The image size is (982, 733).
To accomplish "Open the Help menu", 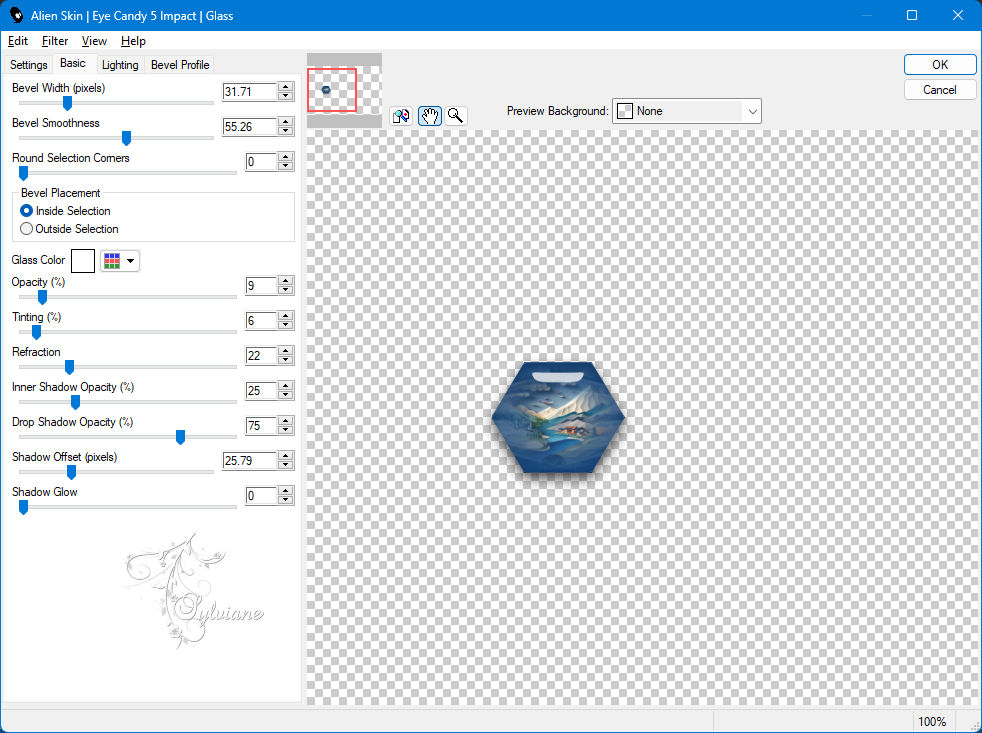I will pos(133,41).
